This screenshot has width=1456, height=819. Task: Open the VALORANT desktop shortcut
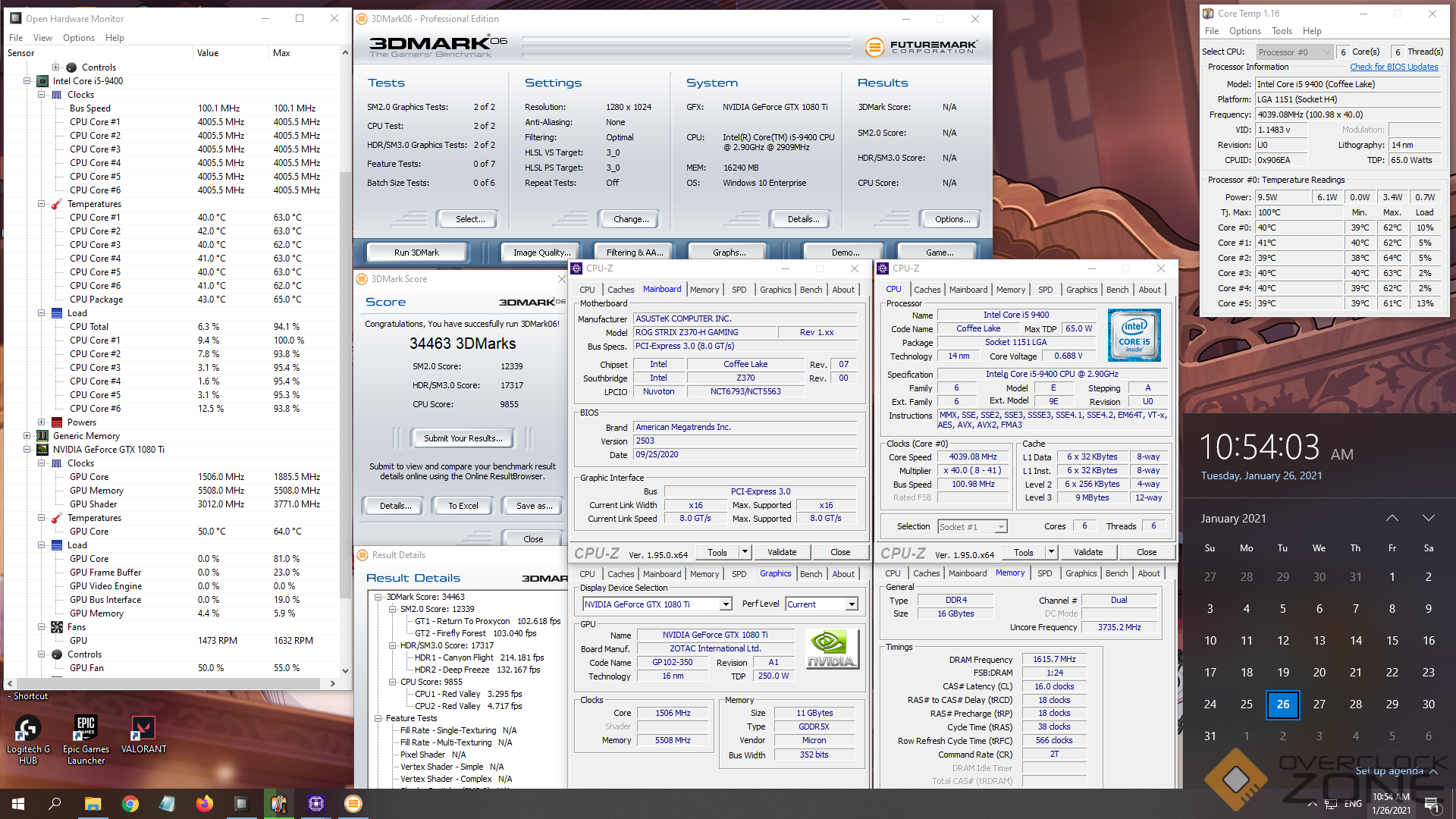(143, 730)
